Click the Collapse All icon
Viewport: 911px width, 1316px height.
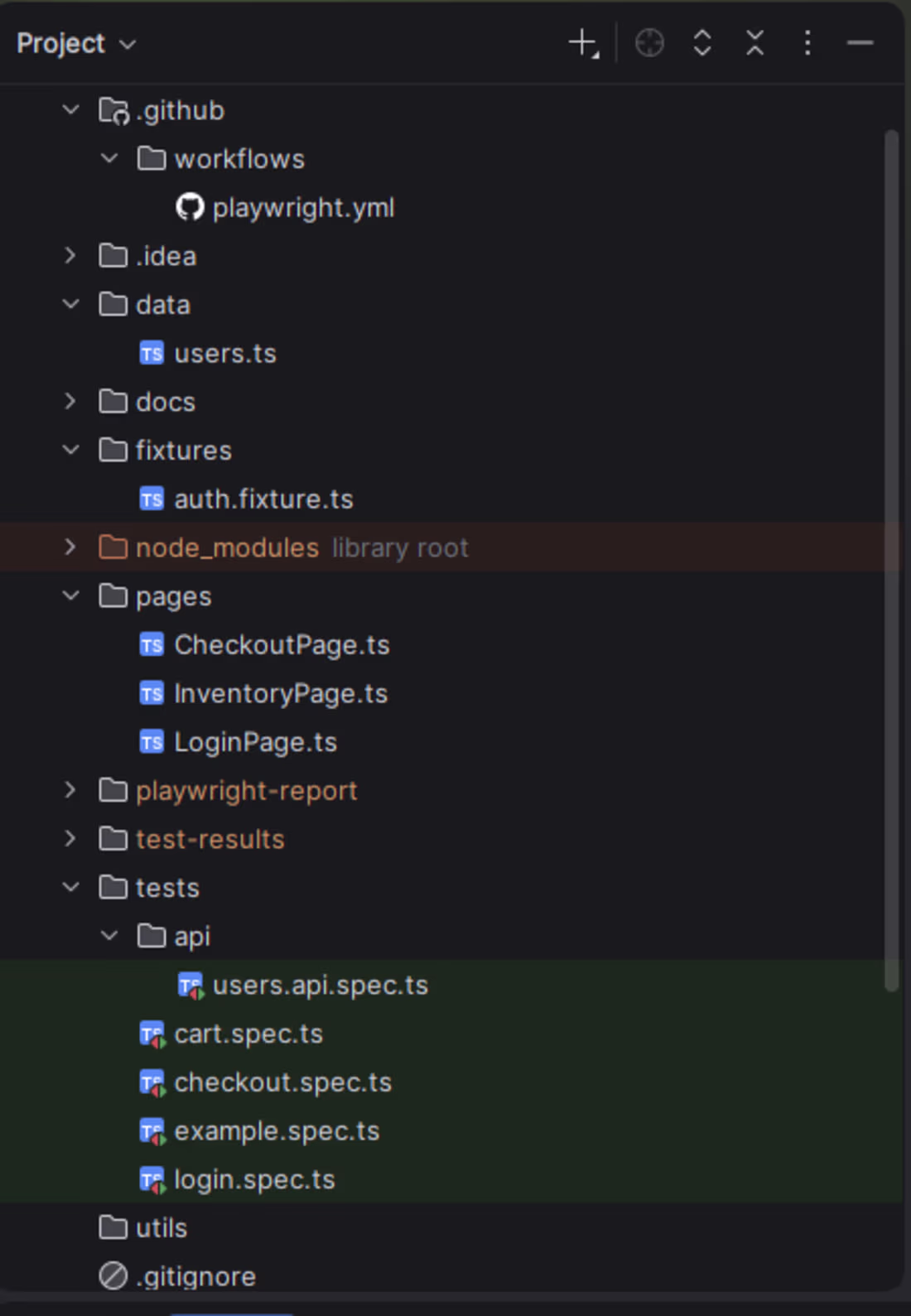click(x=754, y=43)
